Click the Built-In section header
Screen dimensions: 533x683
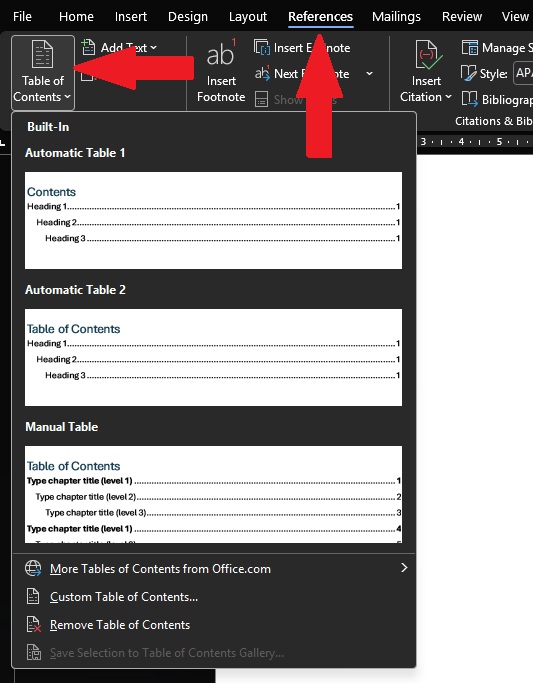pyautogui.click(x=48, y=127)
